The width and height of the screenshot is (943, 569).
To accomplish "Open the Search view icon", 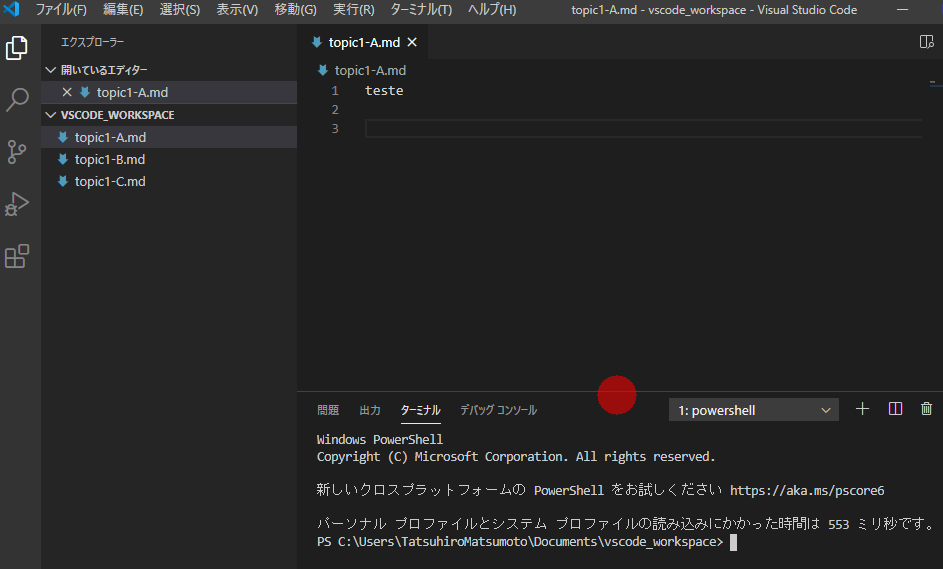I will [x=17, y=100].
